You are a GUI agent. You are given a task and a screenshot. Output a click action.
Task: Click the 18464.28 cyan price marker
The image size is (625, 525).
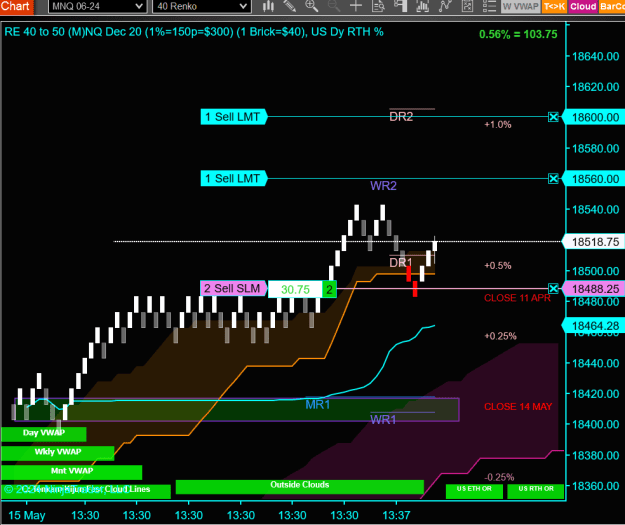(595, 326)
